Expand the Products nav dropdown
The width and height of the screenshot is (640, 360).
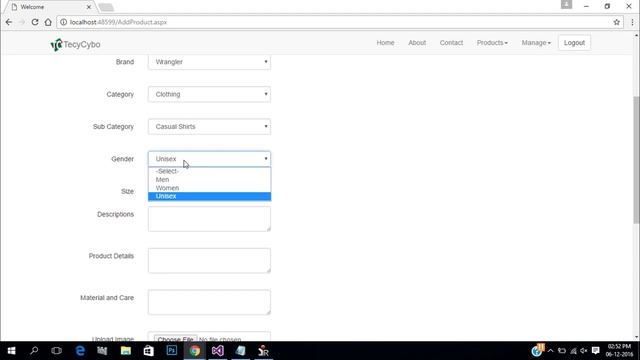(492, 43)
